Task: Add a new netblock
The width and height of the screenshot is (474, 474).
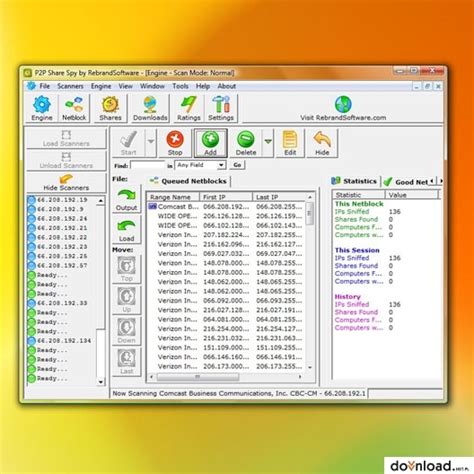Action: click(x=210, y=143)
